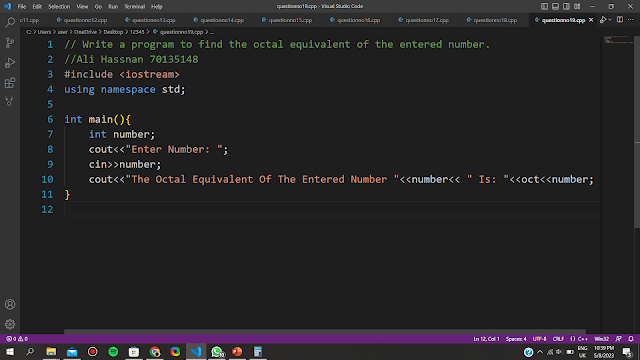Expand the 12345 breadcrumb folder
Image resolution: width=640 pixels, height=360 pixels.
(137, 32)
